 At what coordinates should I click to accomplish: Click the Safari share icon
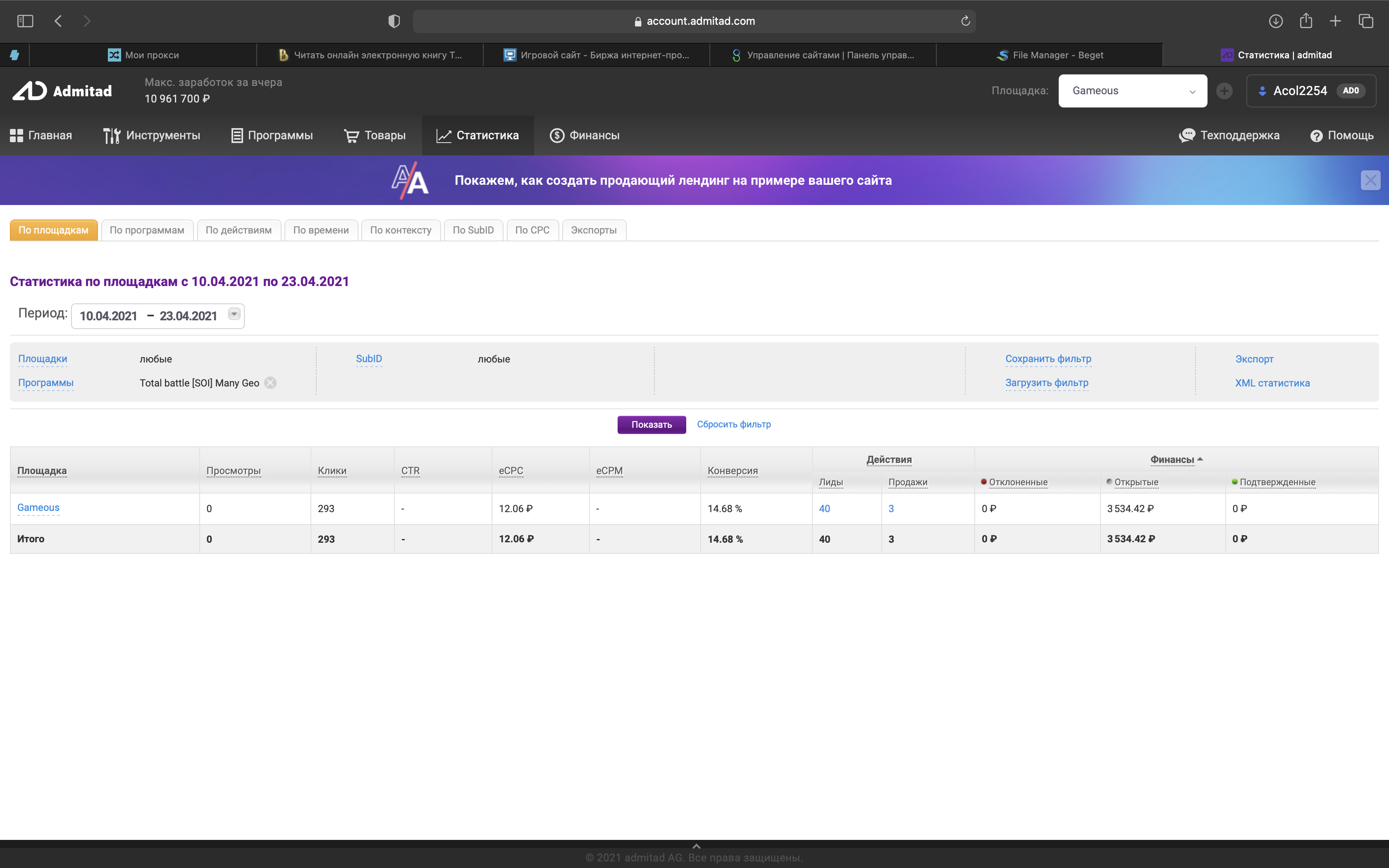click(x=1306, y=21)
